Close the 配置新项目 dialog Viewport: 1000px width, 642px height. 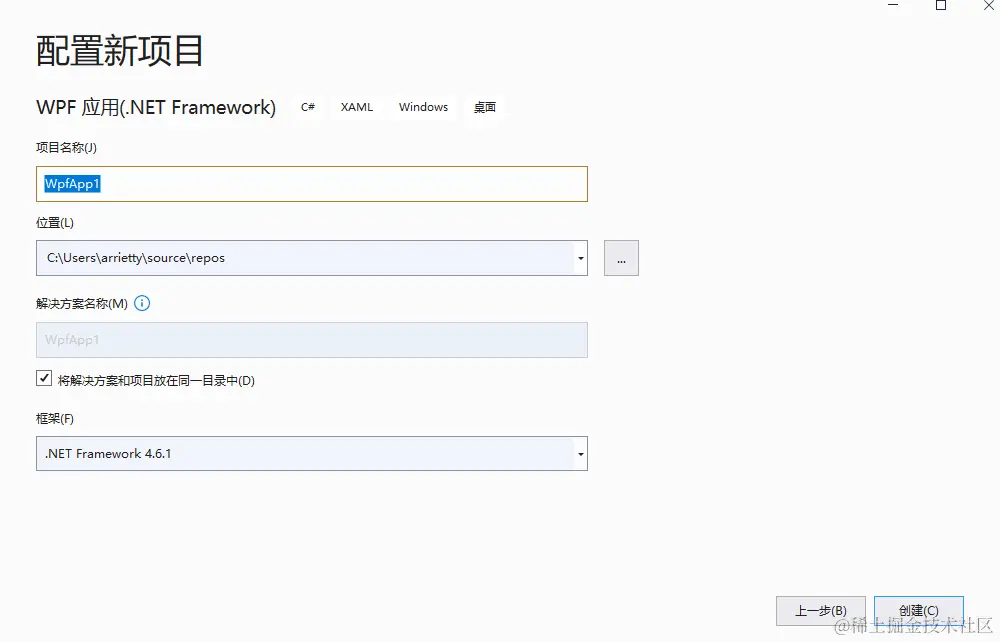989,5
